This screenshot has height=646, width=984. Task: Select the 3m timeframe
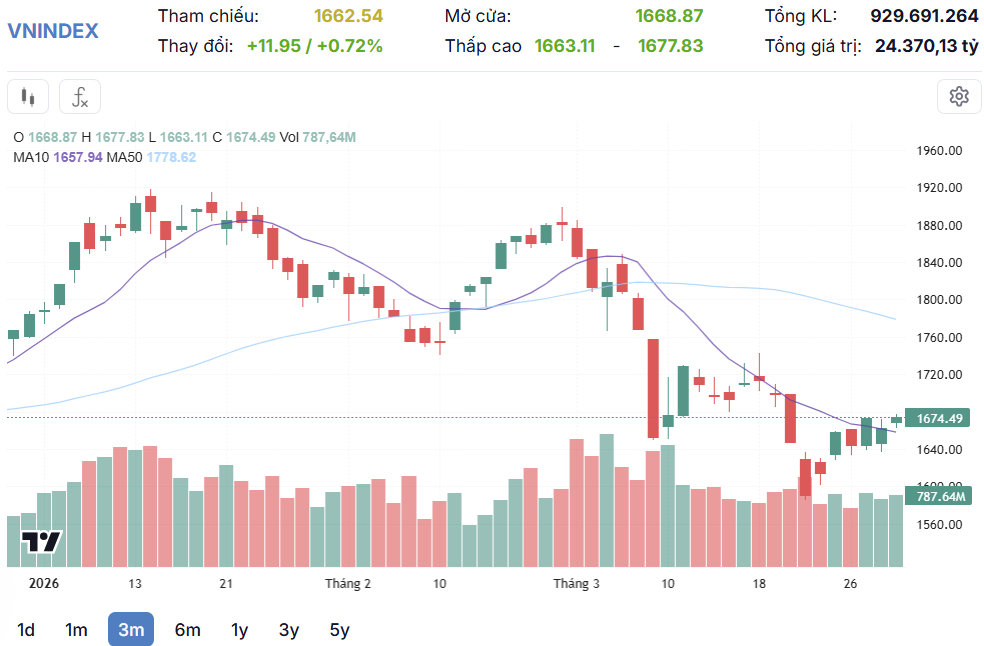pyautogui.click(x=131, y=630)
